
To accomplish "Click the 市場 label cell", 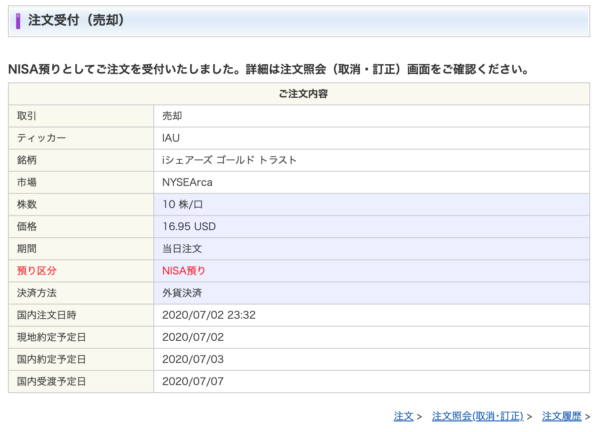I will point(81,183).
